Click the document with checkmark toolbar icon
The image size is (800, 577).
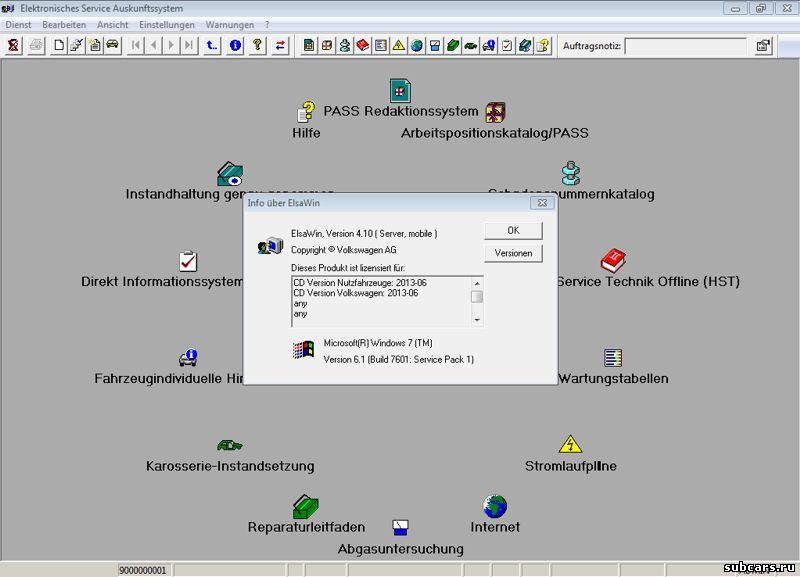click(x=77, y=45)
